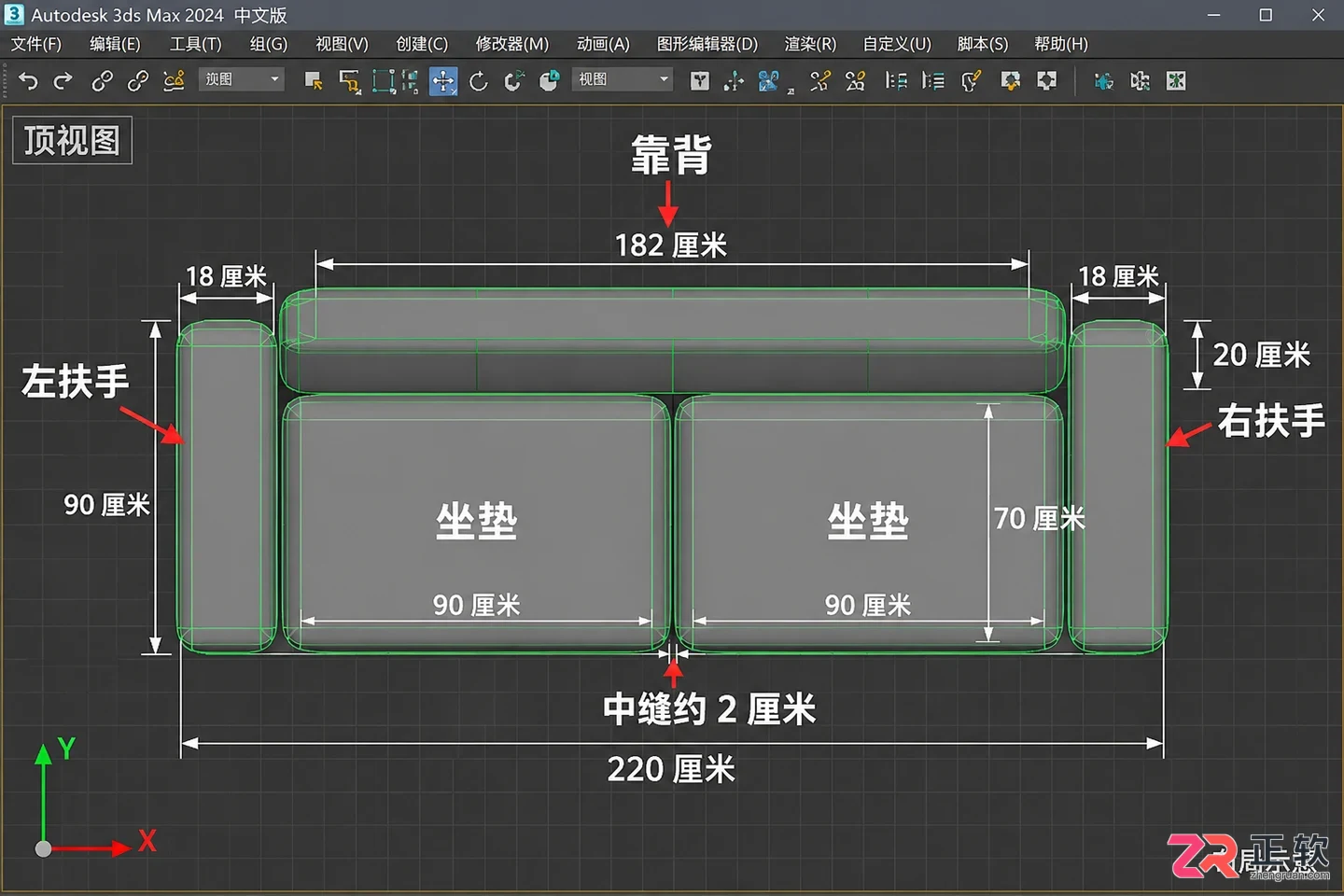Open the Select by Name tool
The image size is (1344, 896).
(349, 81)
